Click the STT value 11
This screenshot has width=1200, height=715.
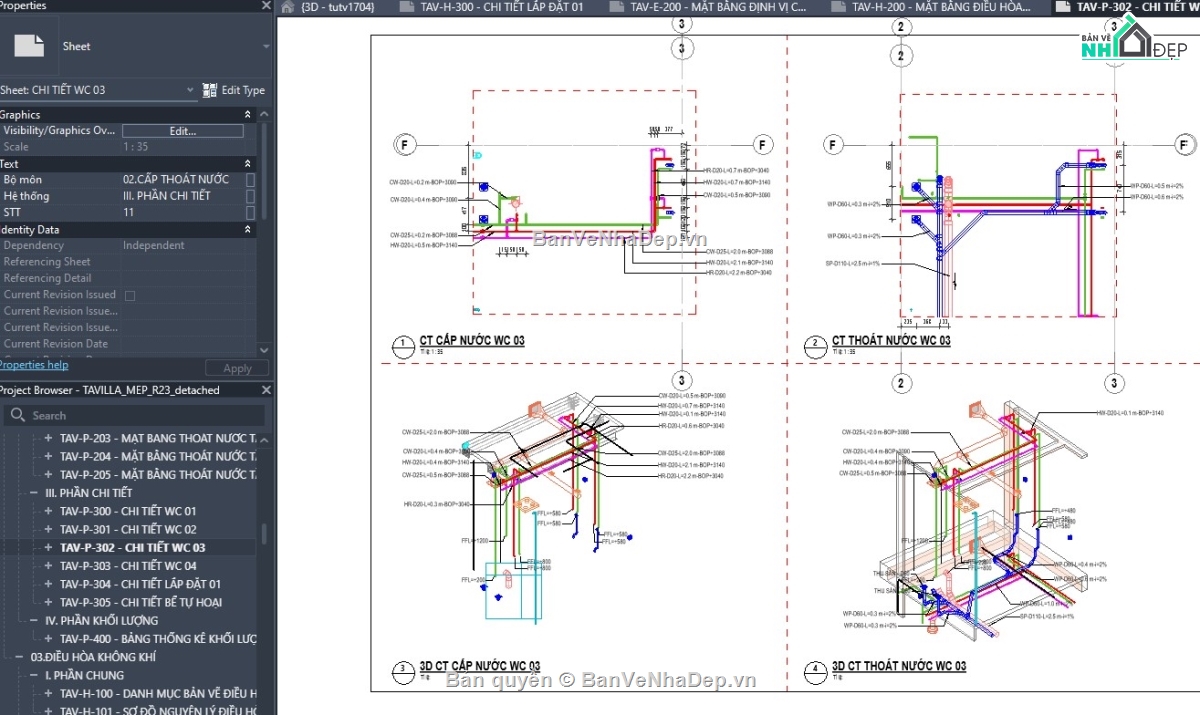[x=129, y=212]
